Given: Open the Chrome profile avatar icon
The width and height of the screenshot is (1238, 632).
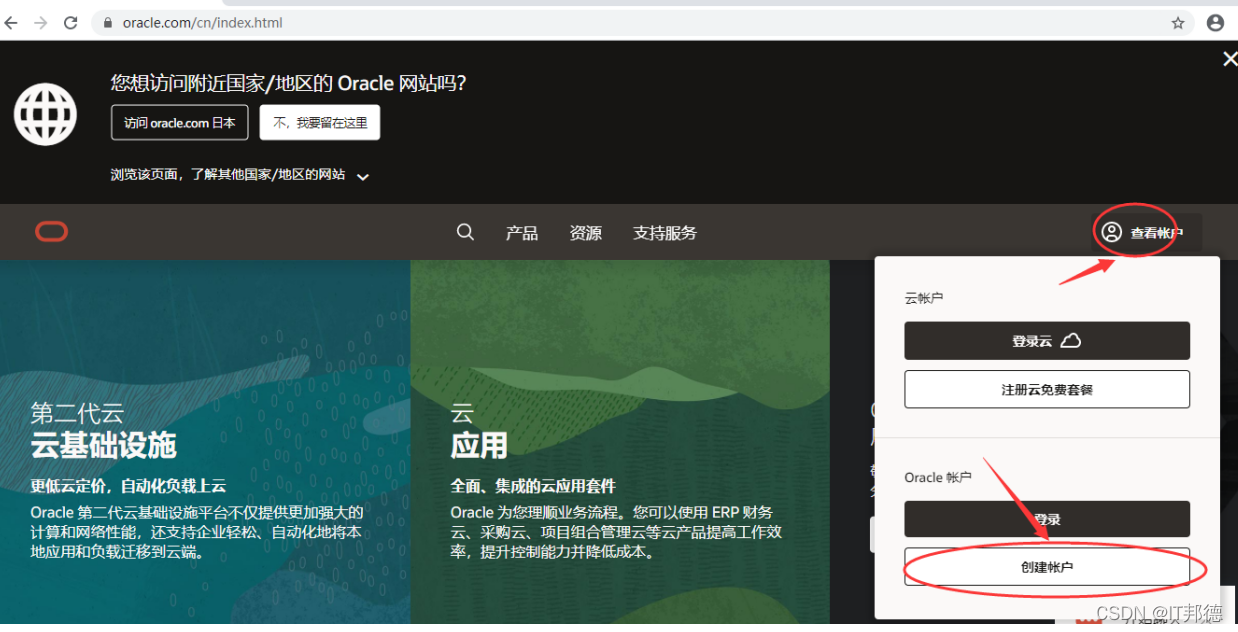Looking at the screenshot, I should pos(1215,22).
